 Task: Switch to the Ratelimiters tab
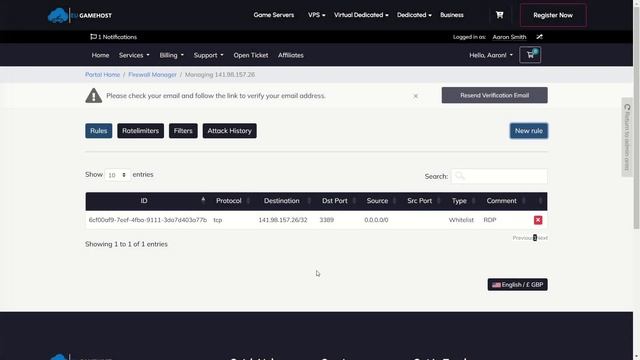coord(140,131)
